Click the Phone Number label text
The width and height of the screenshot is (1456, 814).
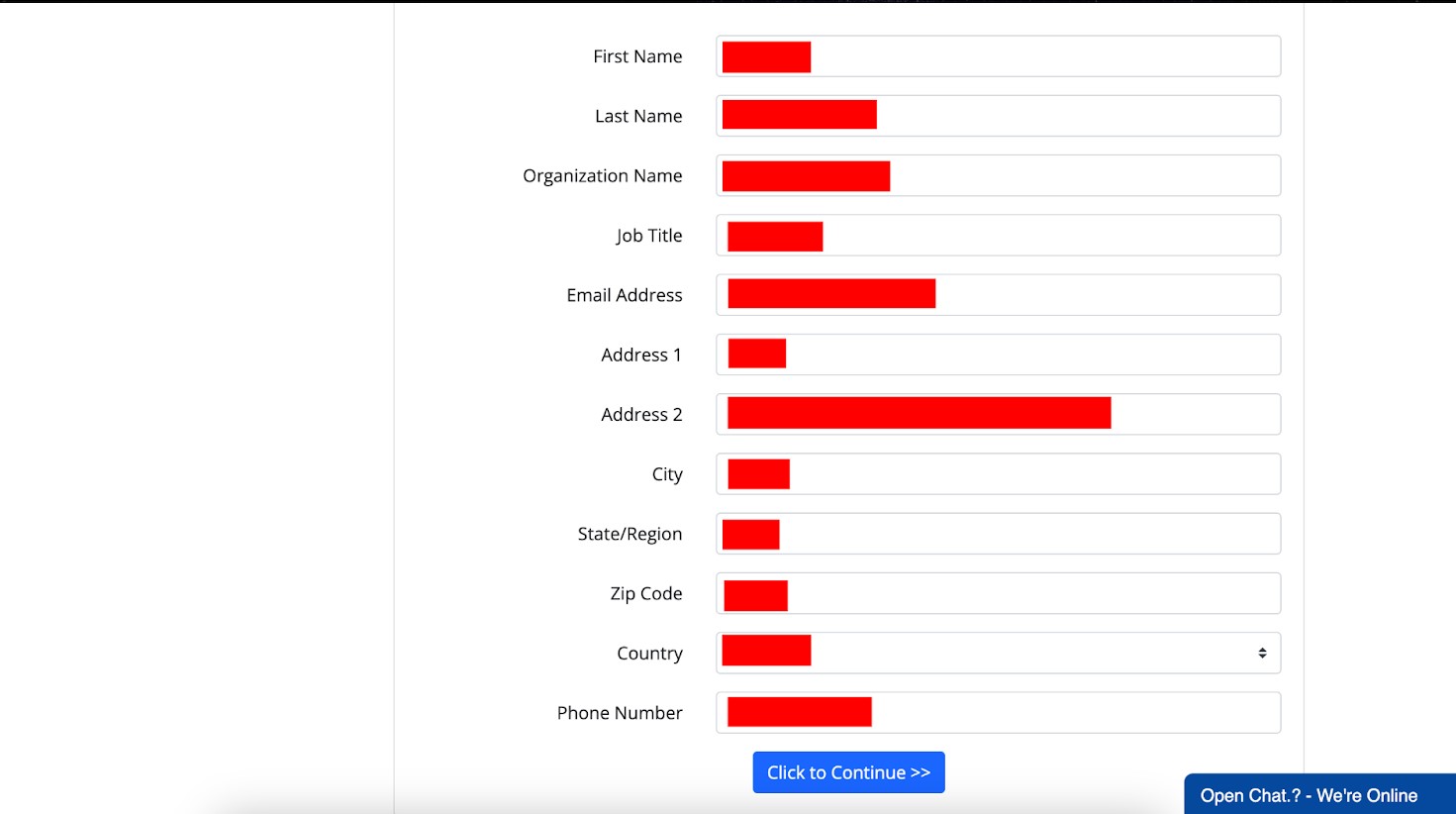coord(619,713)
